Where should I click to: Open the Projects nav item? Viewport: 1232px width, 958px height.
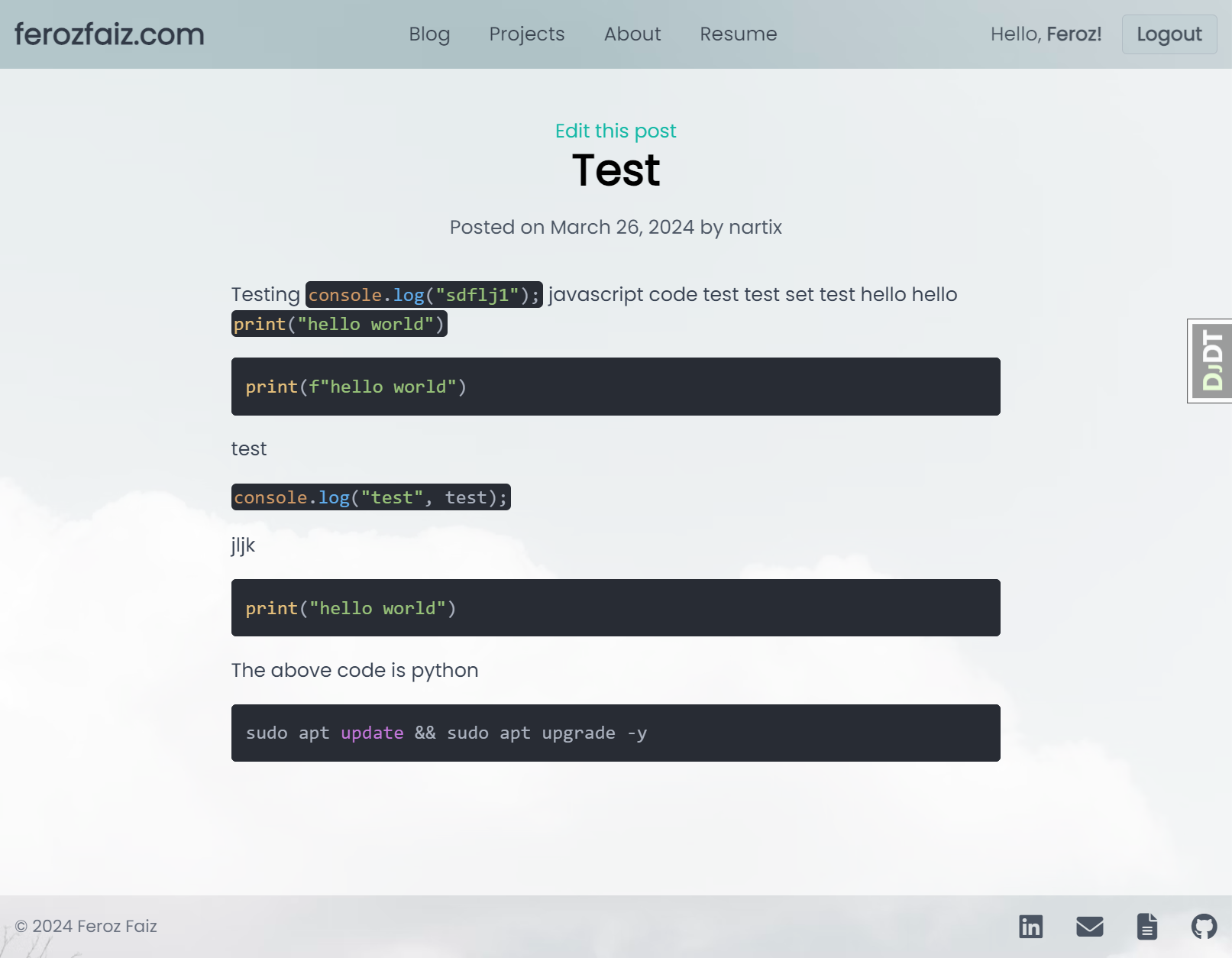point(527,34)
